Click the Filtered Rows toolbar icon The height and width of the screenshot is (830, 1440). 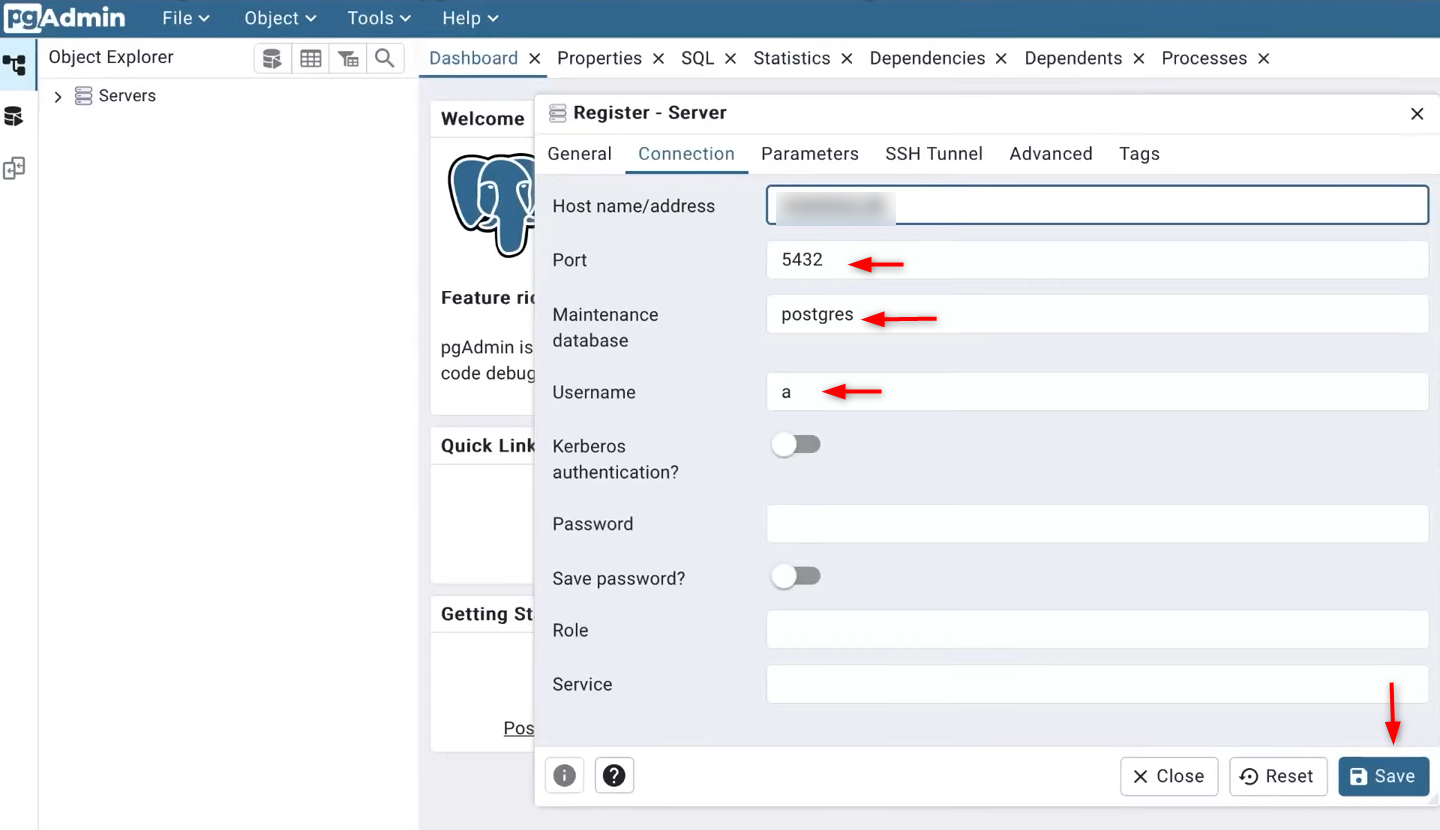pyautogui.click(x=348, y=59)
